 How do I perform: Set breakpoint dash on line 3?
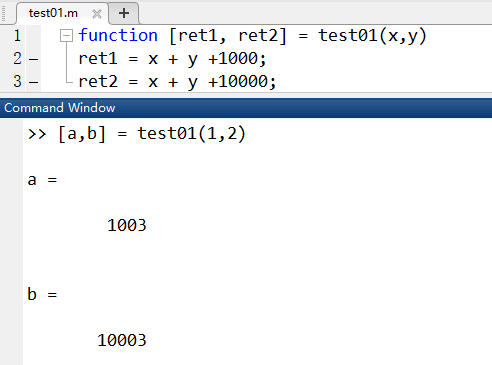33,82
